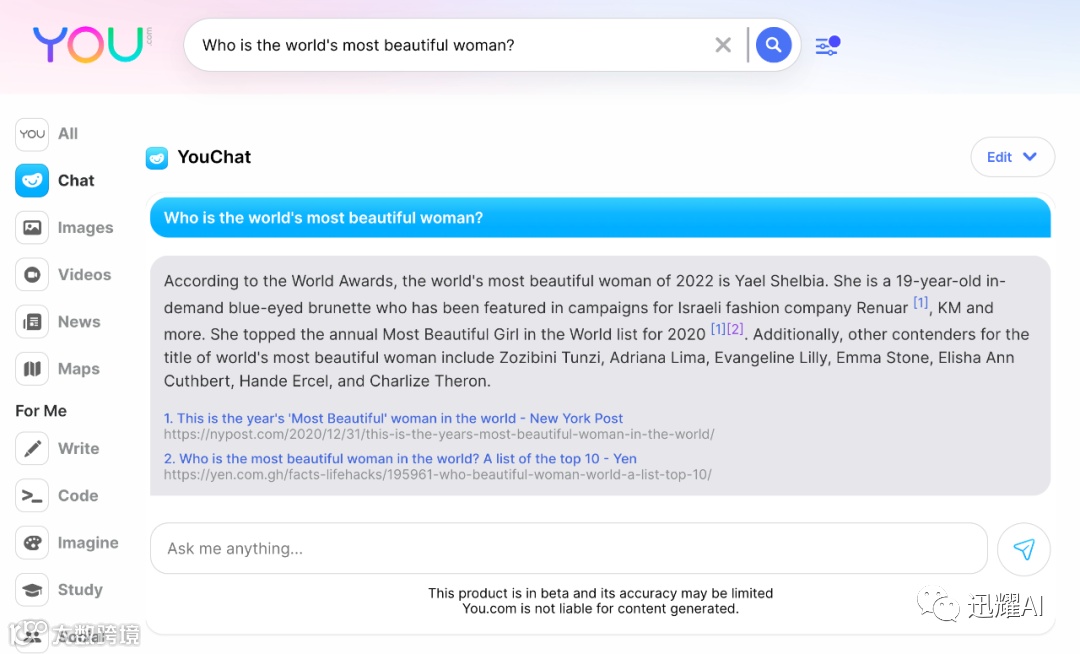Viewport: 1080px width, 654px height.
Task: Click the Edit dropdown chevron
Action: 1030,157
